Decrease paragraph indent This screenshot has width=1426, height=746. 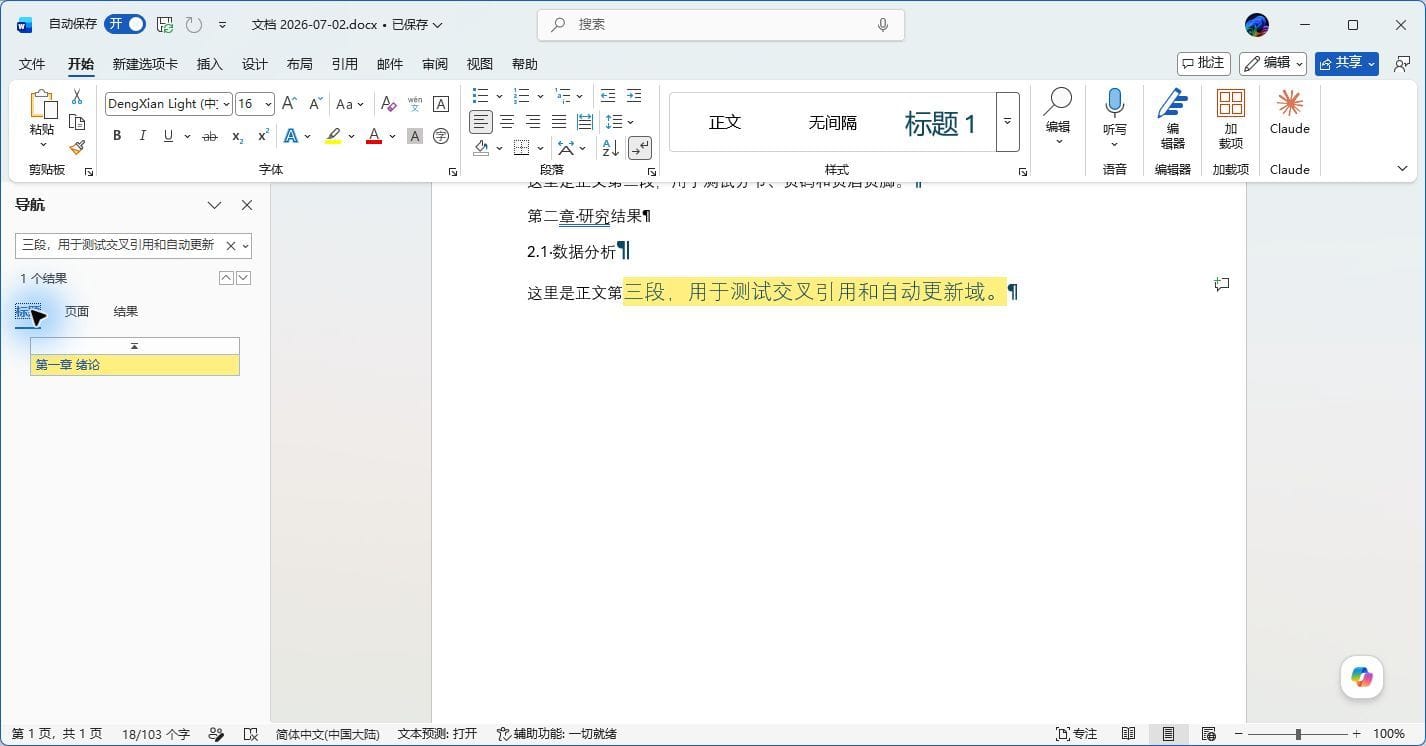click(608, 96)
